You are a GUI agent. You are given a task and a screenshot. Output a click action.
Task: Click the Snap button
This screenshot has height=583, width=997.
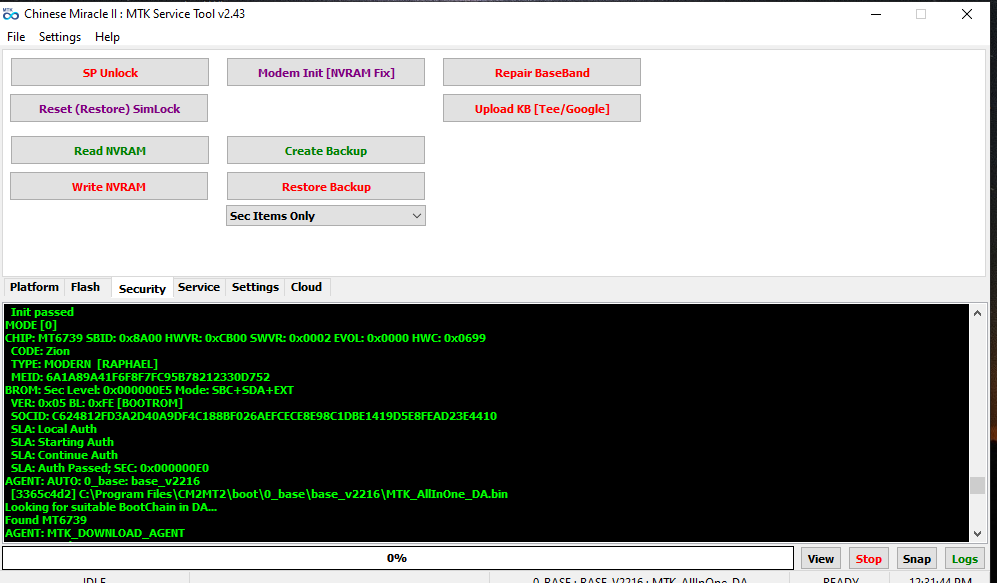[916, 559]
